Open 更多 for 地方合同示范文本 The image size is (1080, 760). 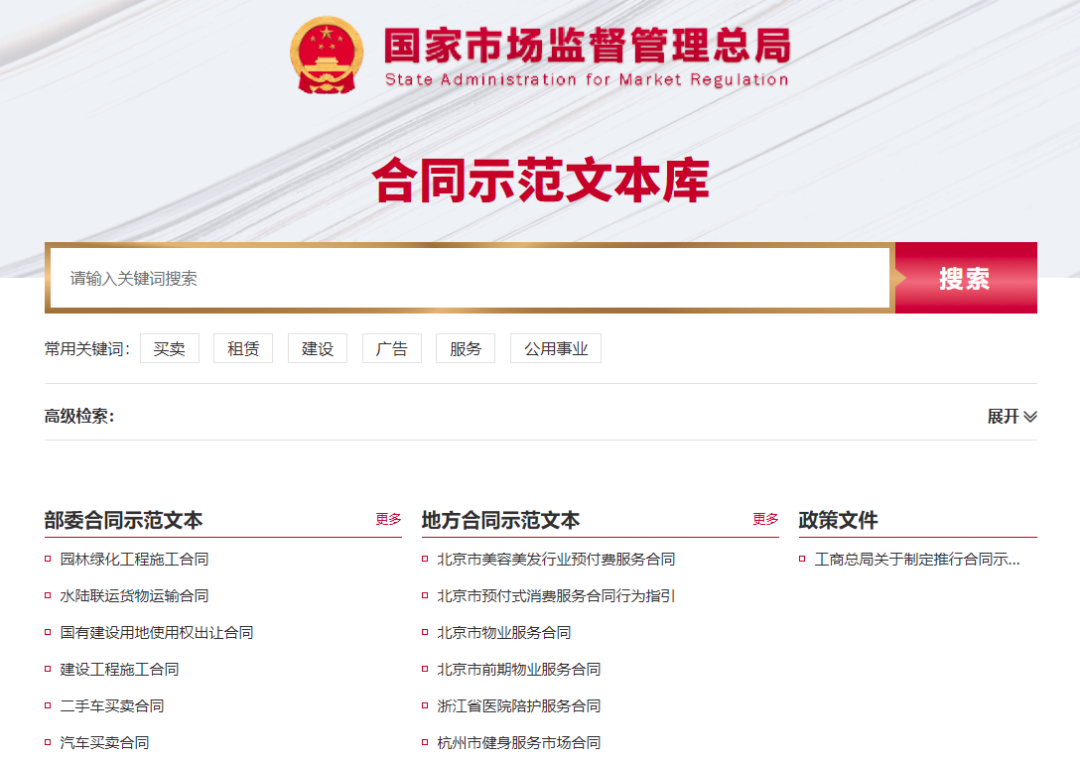tap(765, 519)
